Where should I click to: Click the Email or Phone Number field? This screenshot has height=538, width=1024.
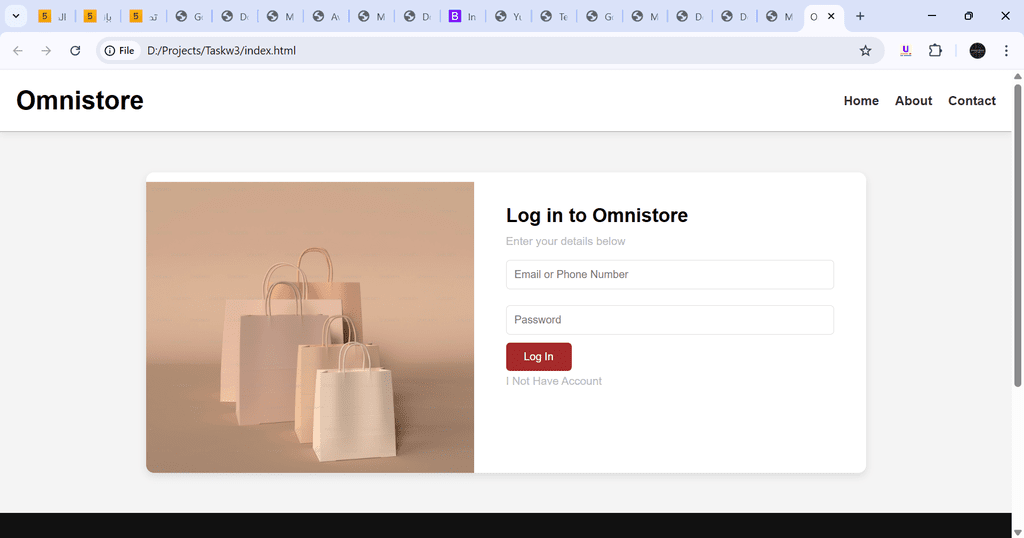coord(669,274)
